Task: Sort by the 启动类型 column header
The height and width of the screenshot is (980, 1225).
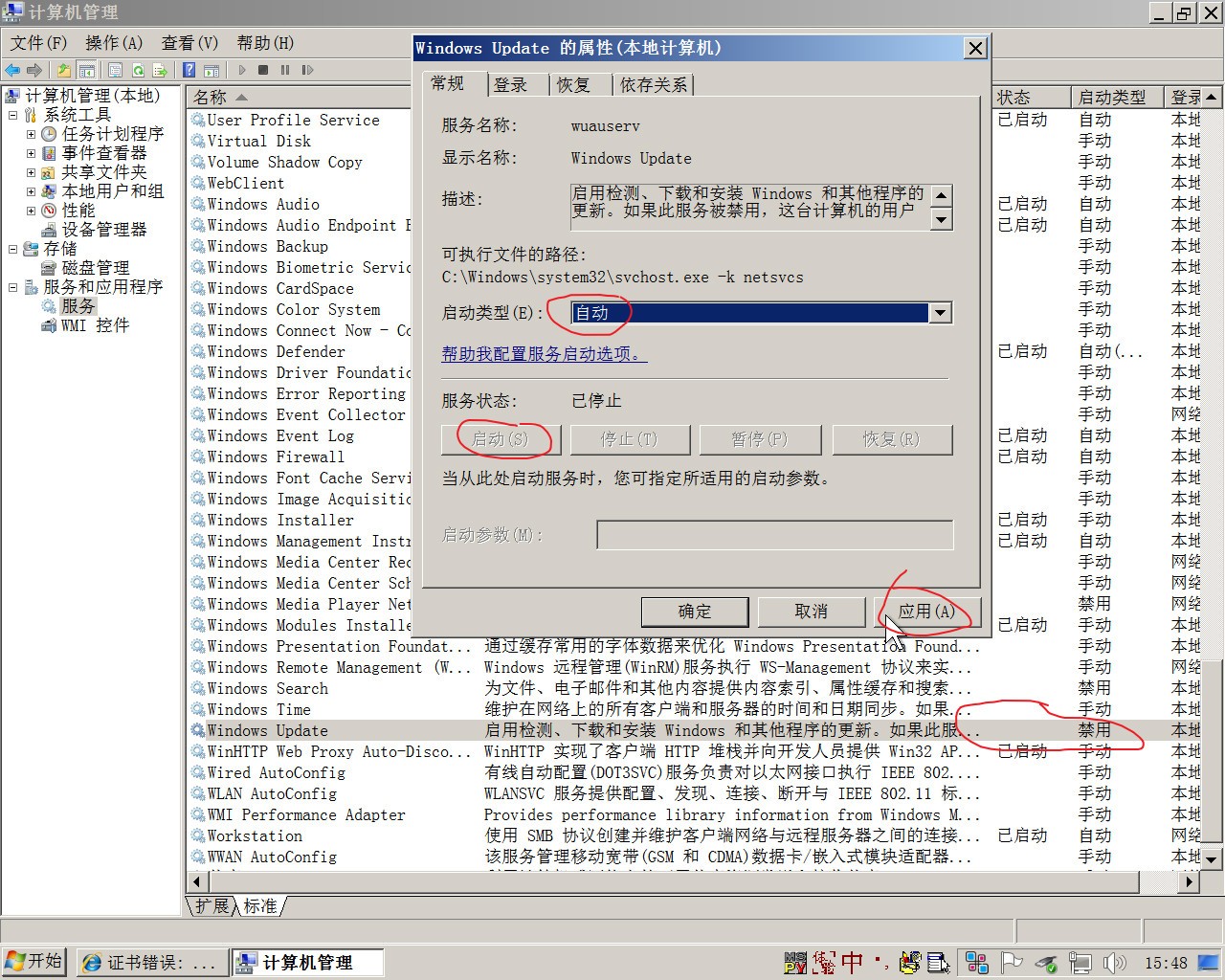Action: (1118, 97)
